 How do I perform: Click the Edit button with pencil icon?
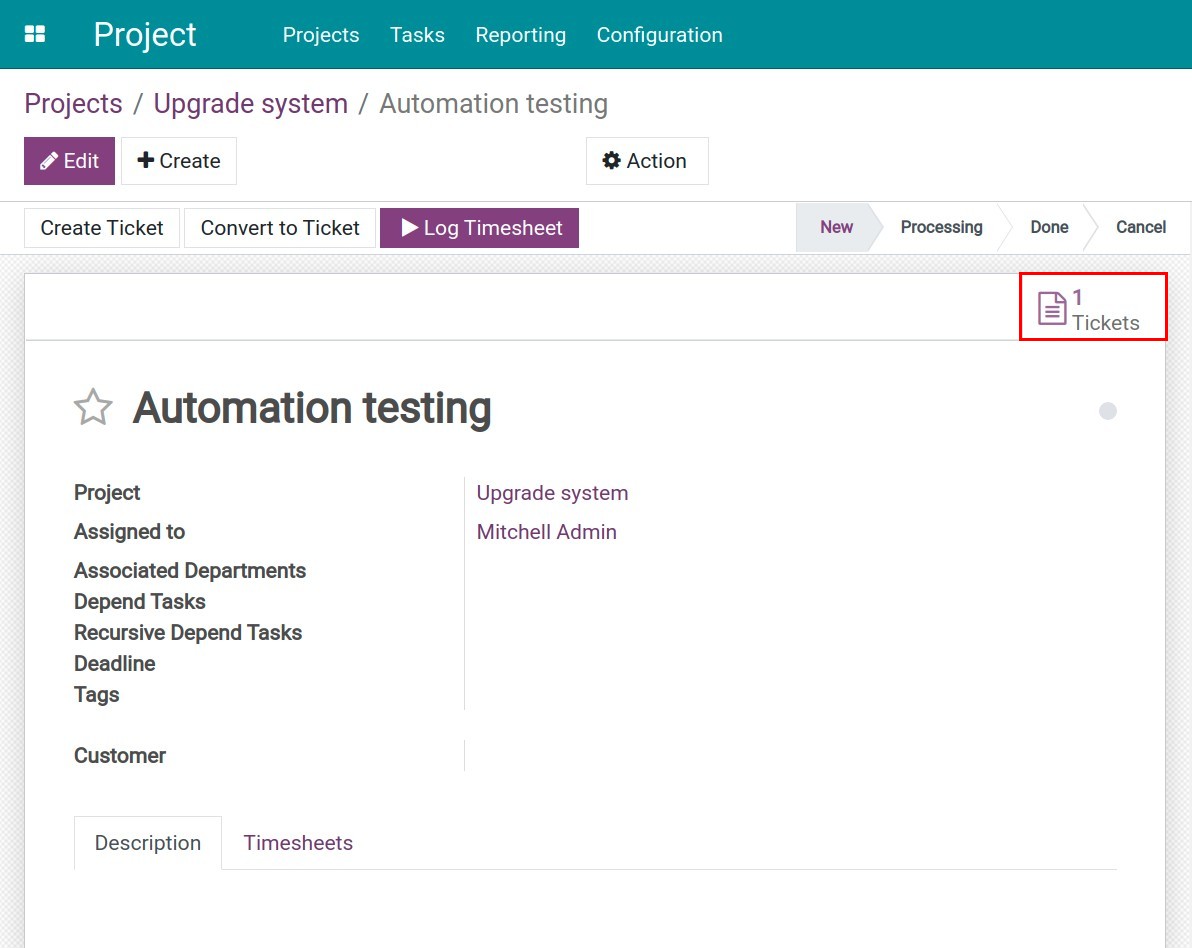point(69,161)
